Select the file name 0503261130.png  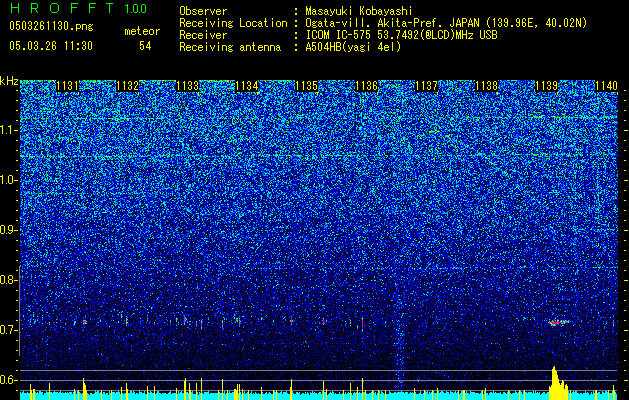(x=51, y=26)
